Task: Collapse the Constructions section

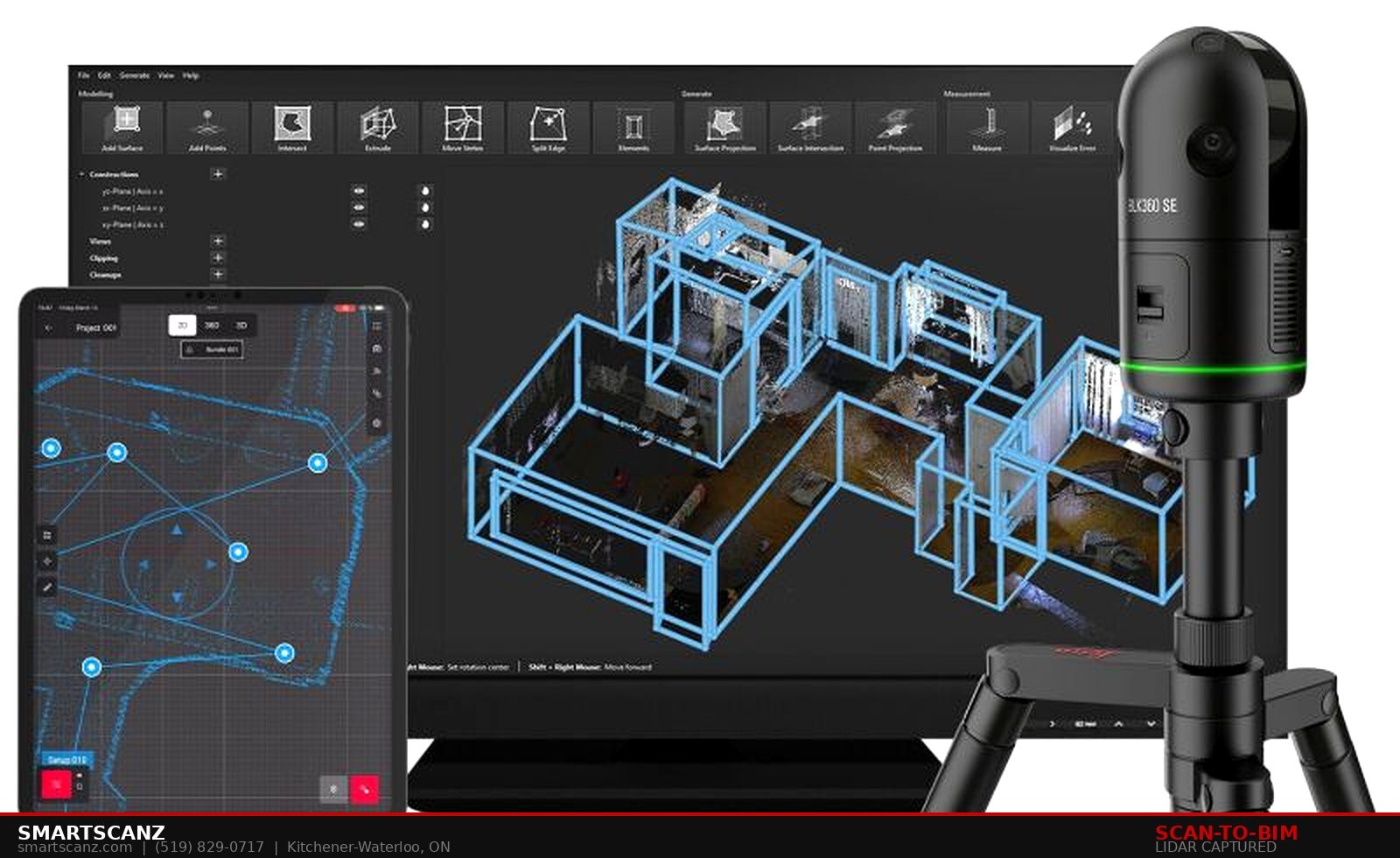Action: (x=81, y=174)
